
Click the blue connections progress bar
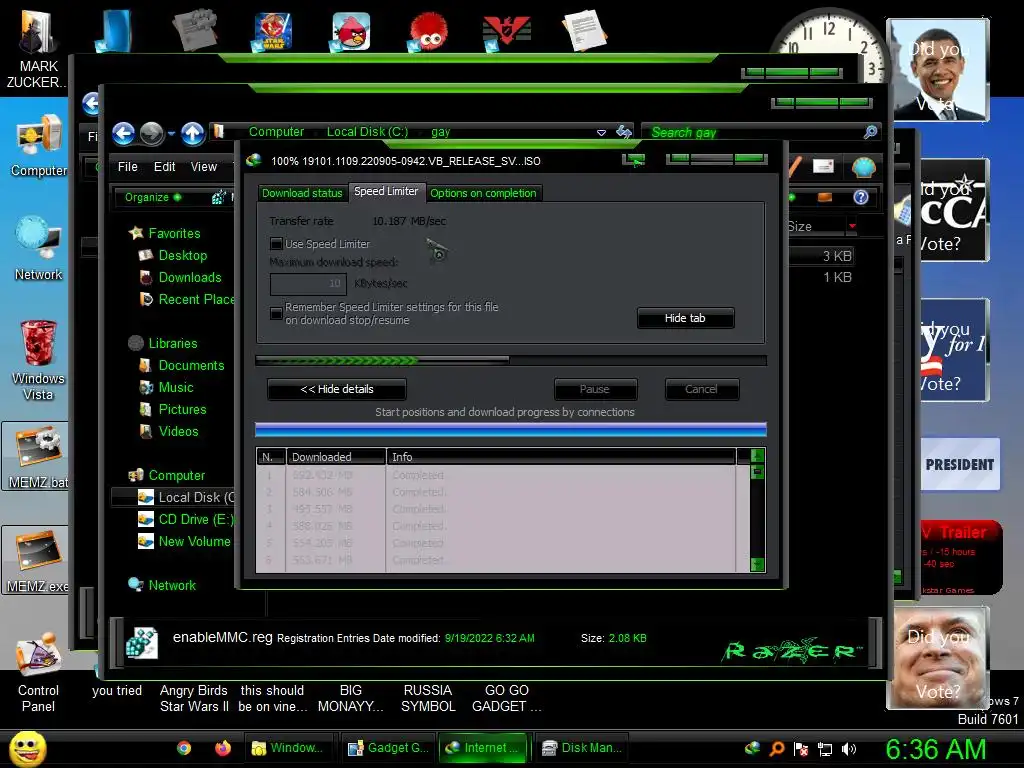[x=511, y=429]
